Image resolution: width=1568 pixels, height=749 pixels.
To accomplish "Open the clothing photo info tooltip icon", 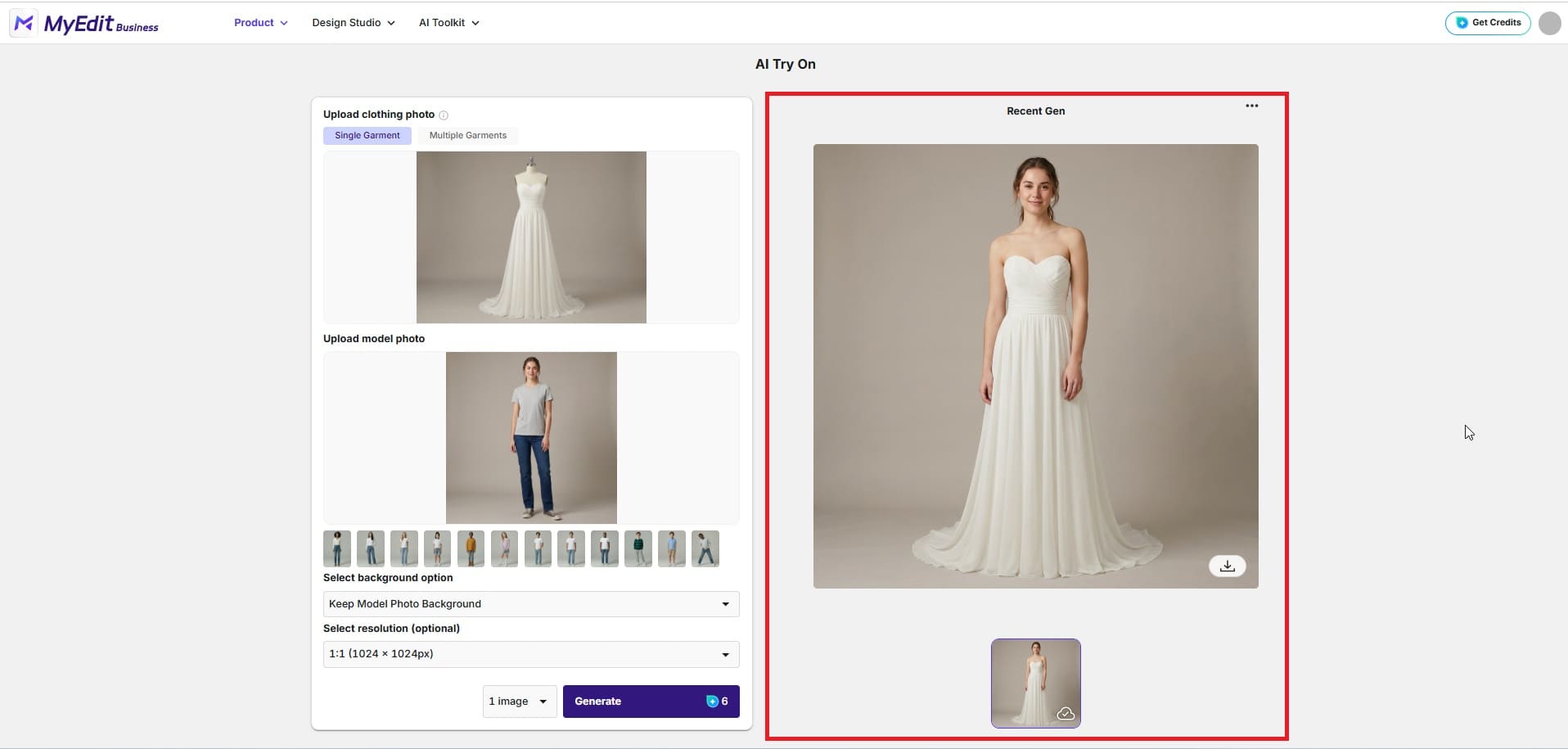I will pos(444,115).
